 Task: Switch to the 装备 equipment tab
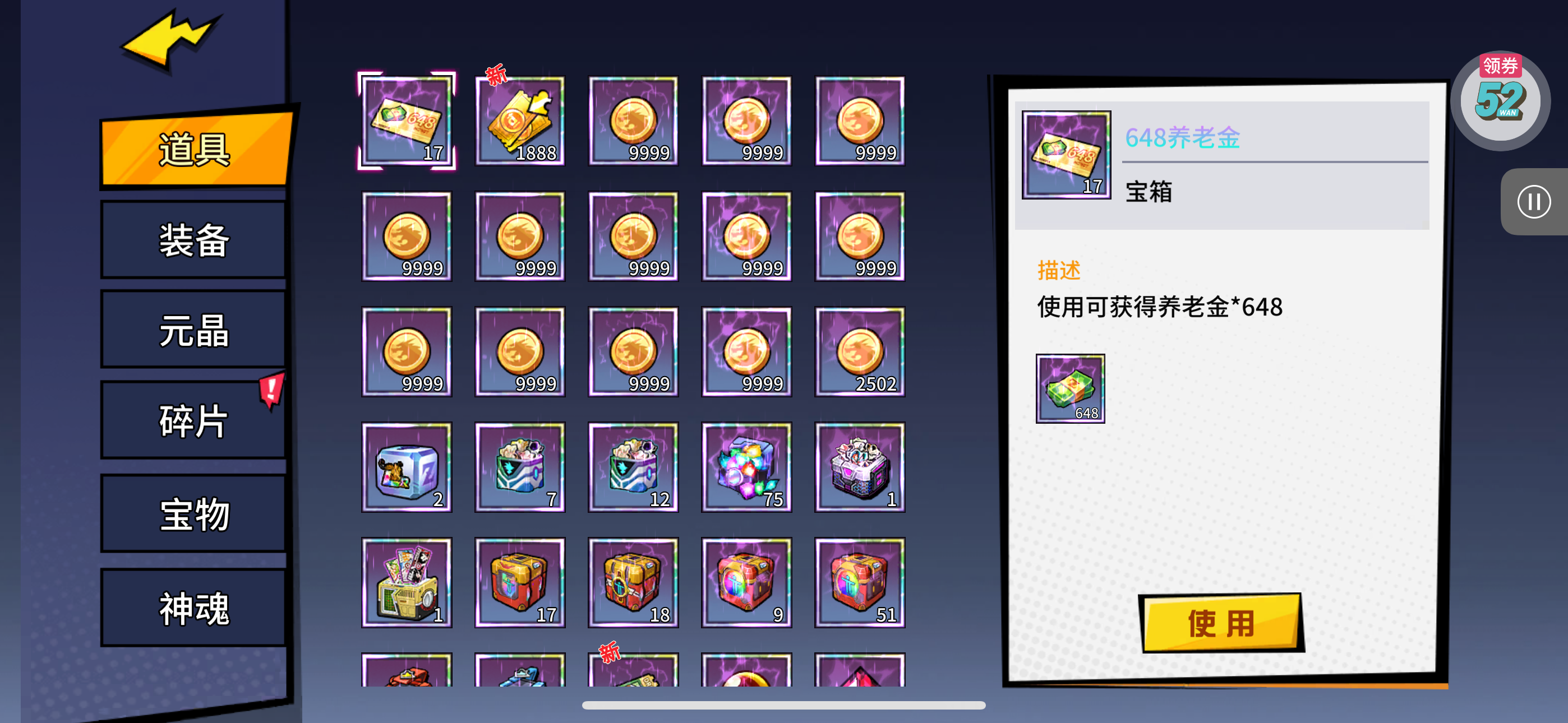point(193,240)
